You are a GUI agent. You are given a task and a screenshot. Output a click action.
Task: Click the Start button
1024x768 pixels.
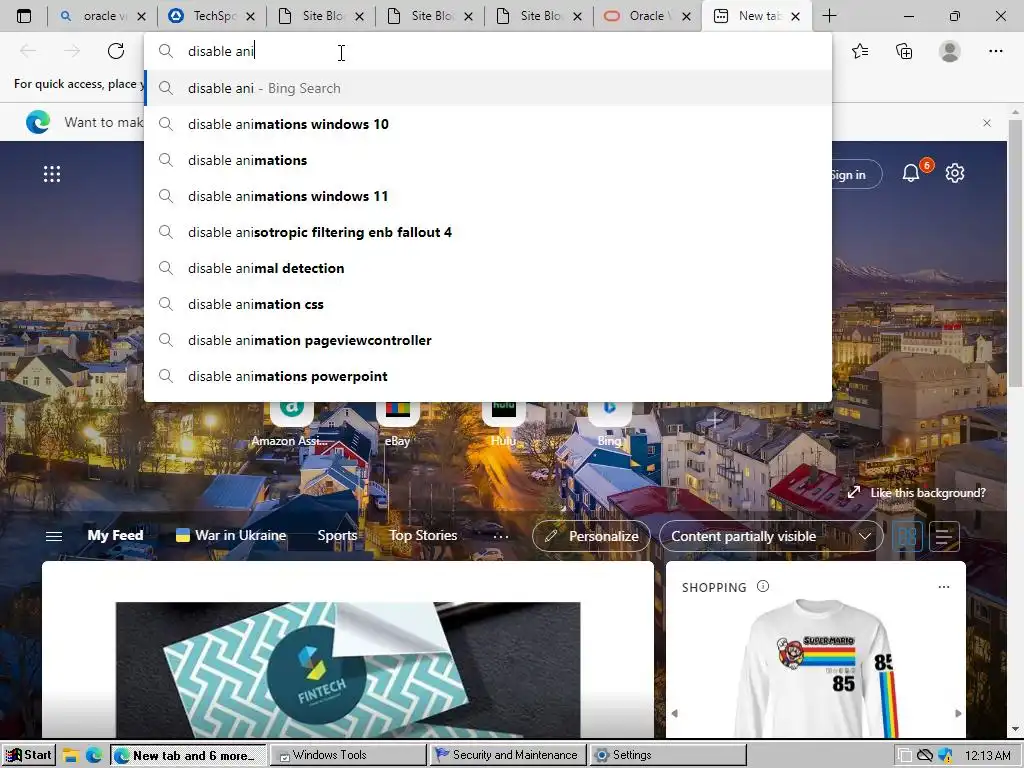click(x=28, y=756)
